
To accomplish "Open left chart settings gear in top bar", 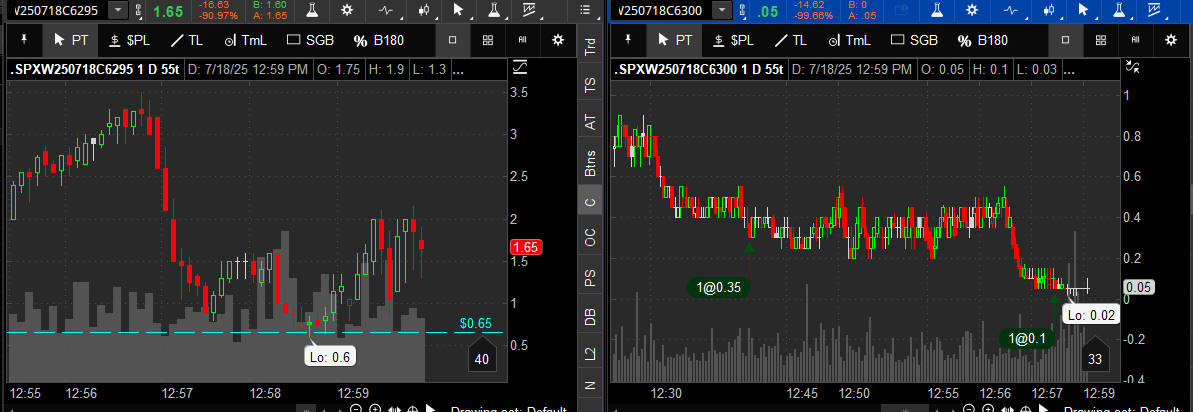I will click(x=347, y=11).
